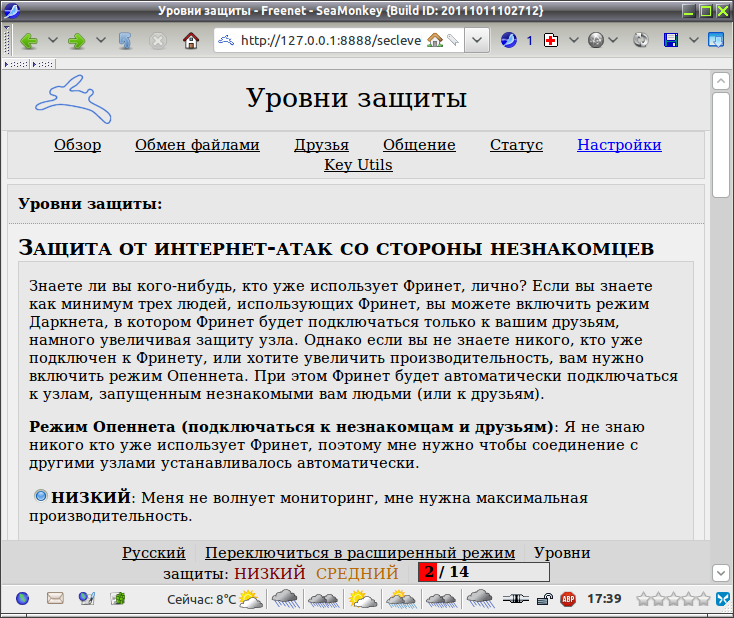Open the Home page button
Image resolution: width=734 pixels, height=618 pixels.
pos(191,41)
